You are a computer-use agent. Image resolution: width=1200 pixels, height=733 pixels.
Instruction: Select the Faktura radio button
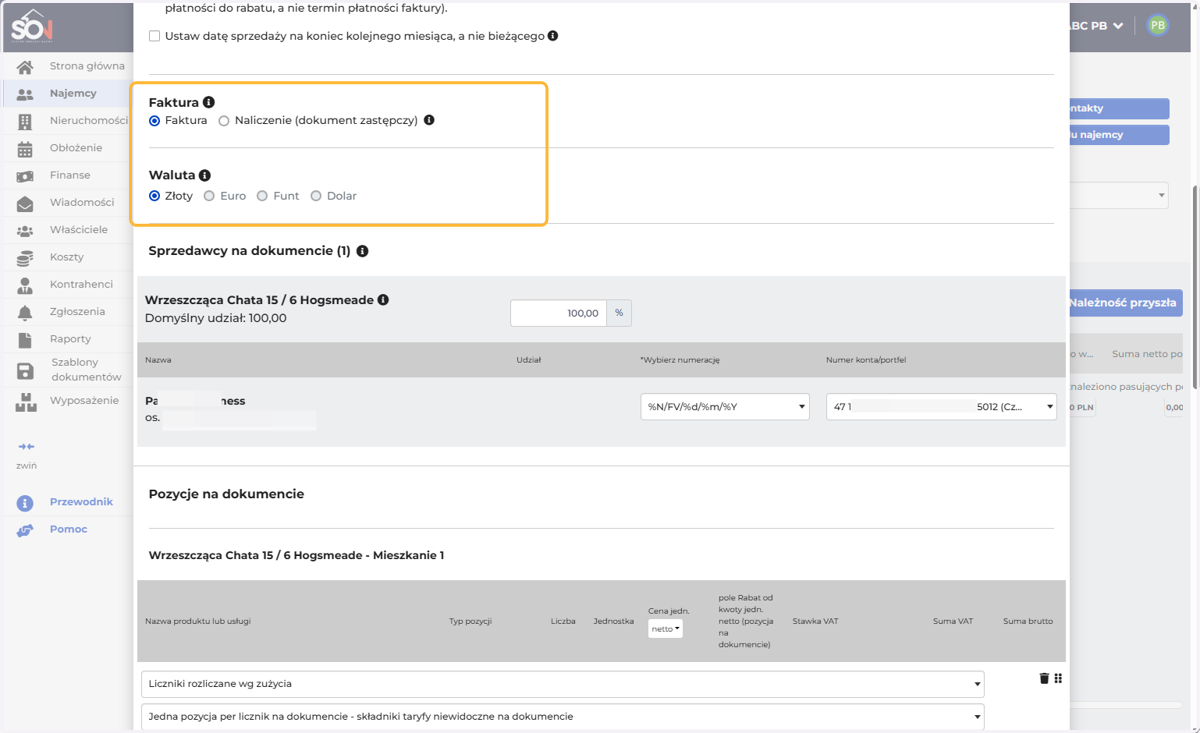tap(154, 120)
